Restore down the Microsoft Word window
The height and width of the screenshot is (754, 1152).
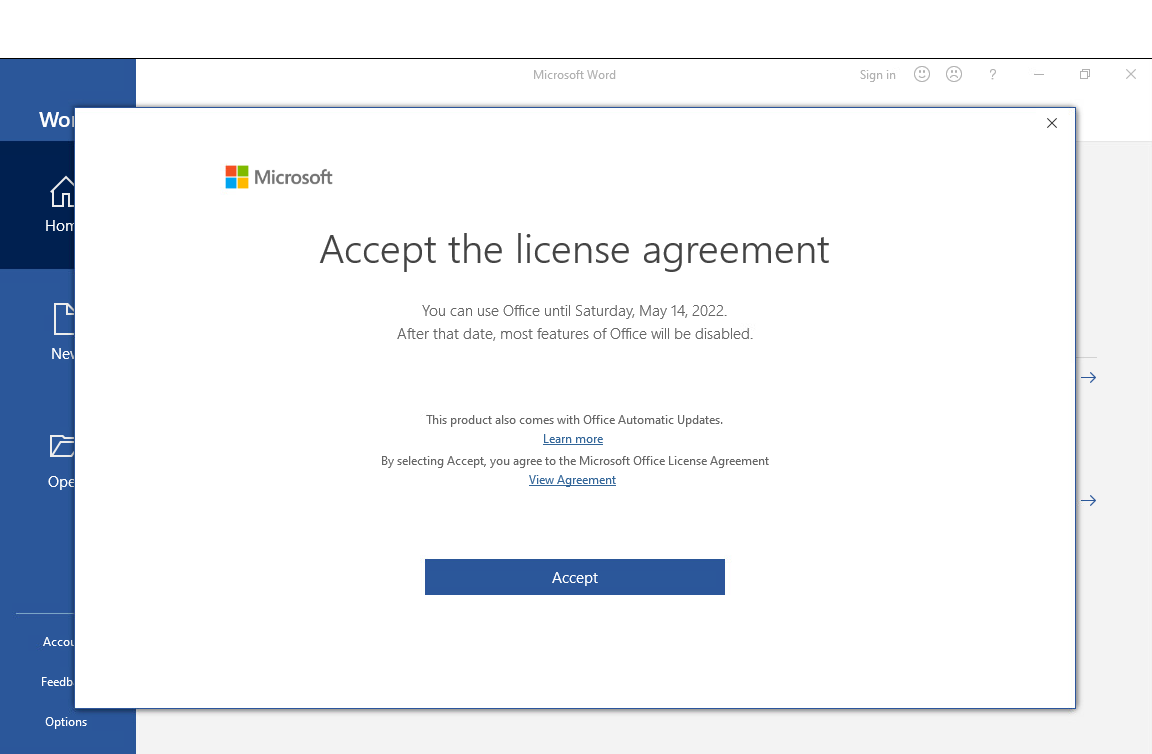point(1085,75)
